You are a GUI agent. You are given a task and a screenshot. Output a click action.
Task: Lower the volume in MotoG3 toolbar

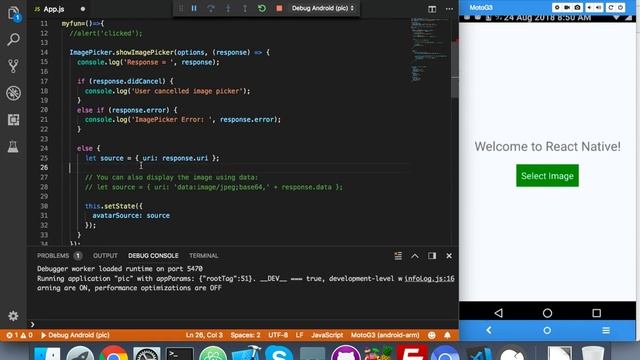[589, 7]
